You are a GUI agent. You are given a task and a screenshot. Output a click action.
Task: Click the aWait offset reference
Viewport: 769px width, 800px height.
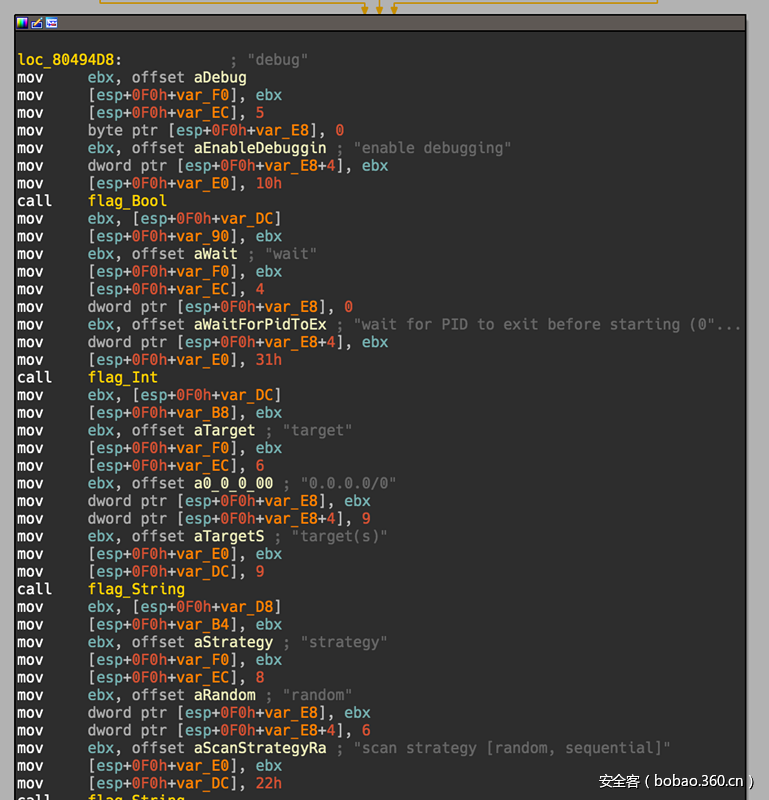(216, 254)
